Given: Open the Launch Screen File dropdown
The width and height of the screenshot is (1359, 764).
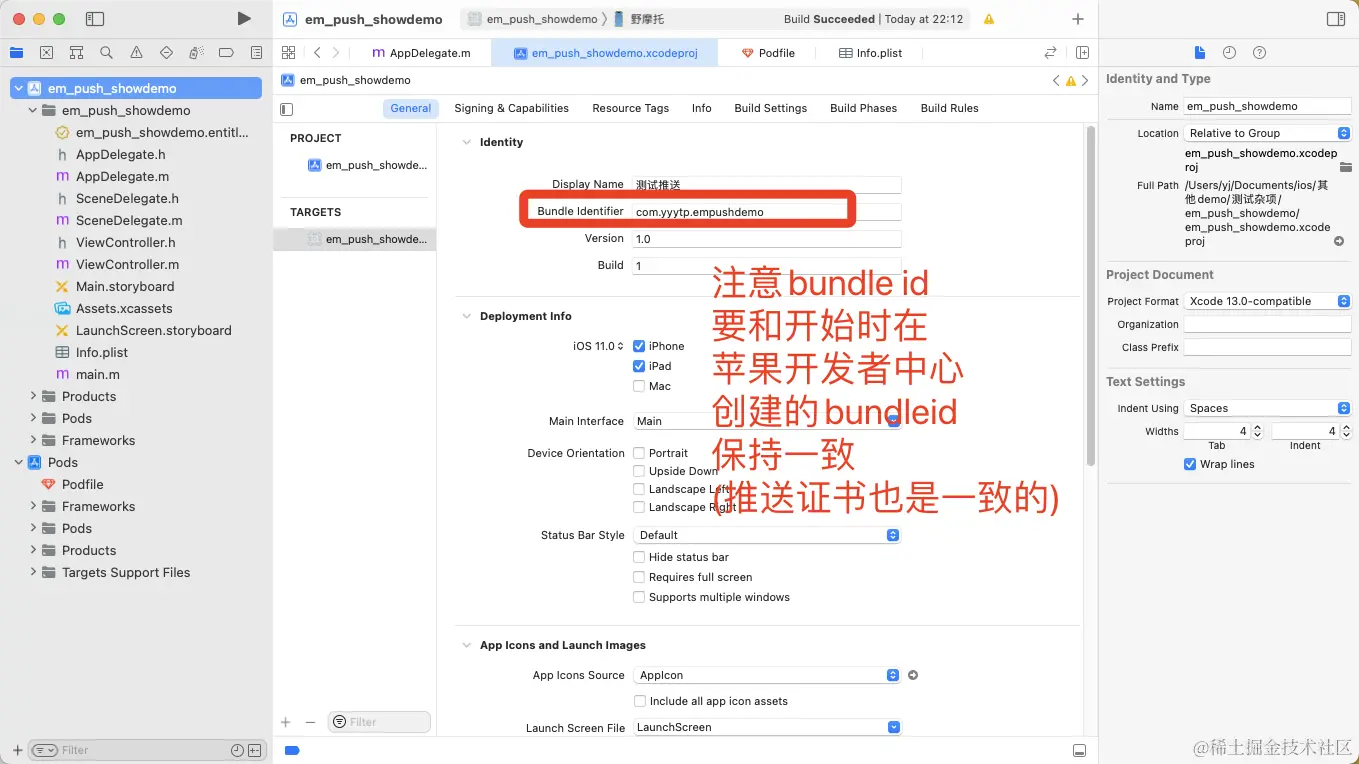Looking at the screenshot, I should pyautogui.click(x=768, y=727).
